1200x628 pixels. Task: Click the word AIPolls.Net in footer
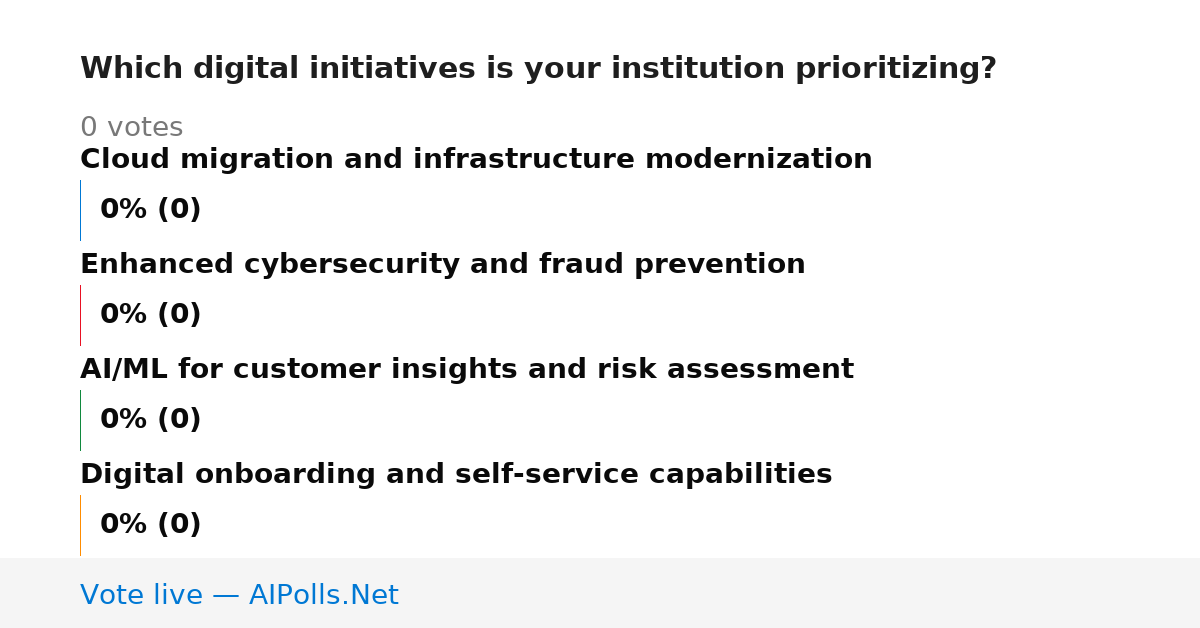point(324,595)
